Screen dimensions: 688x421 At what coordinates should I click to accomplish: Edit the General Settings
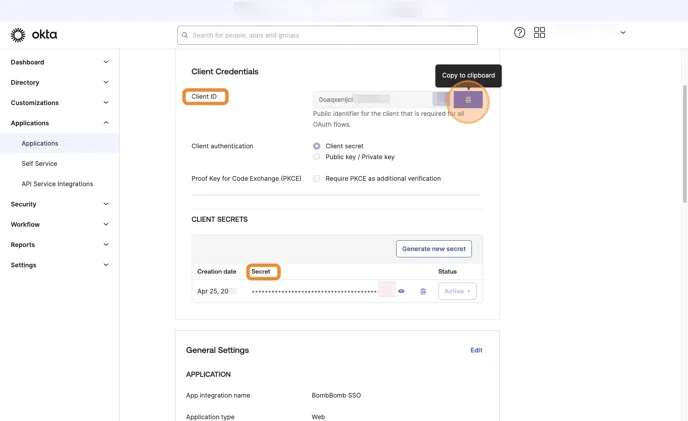[476, 350]
